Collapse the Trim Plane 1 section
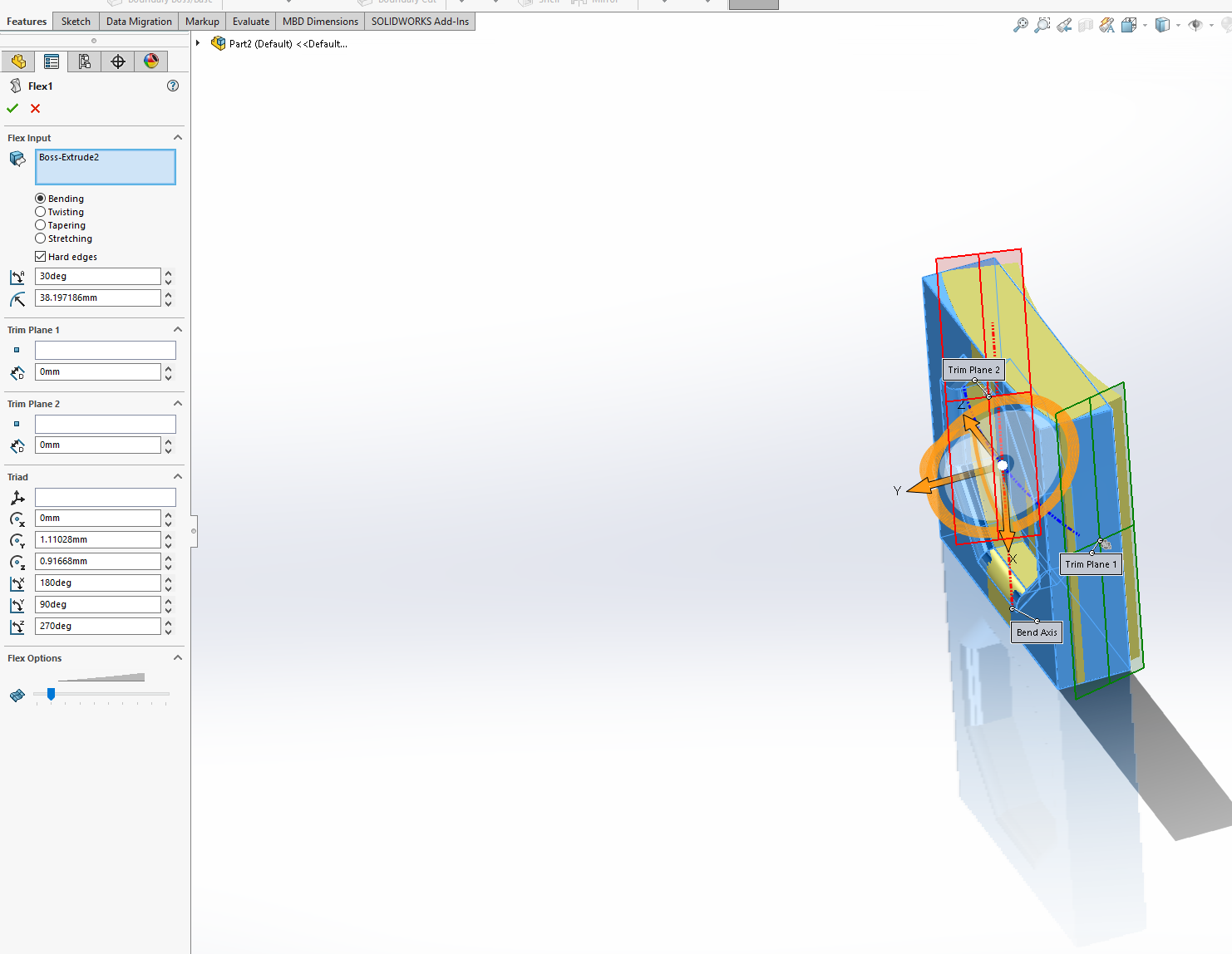The width and height of the screenshot is (1232, 954). (x=177, y=329)
